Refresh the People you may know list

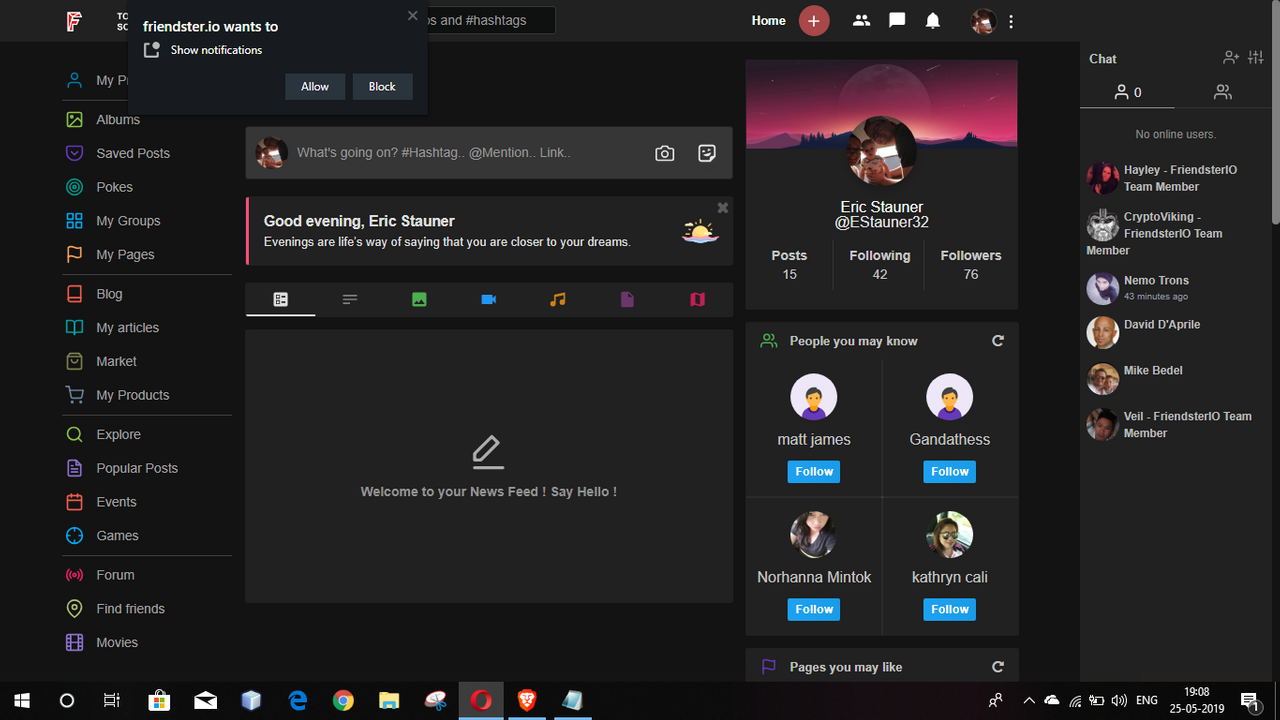point(997,341)
